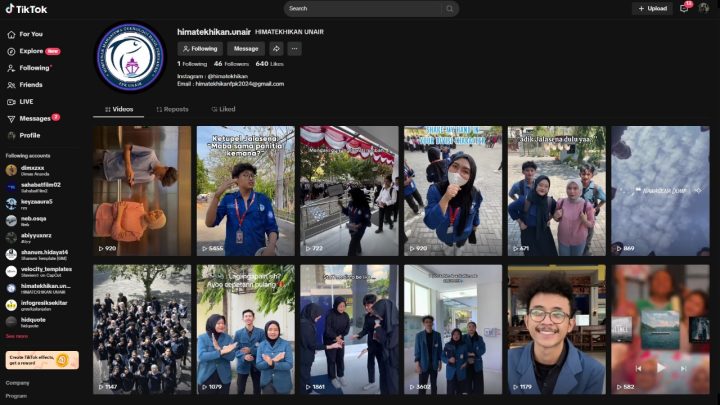Click the Upload button
The image size is (720, 405).
coord(652,9)
